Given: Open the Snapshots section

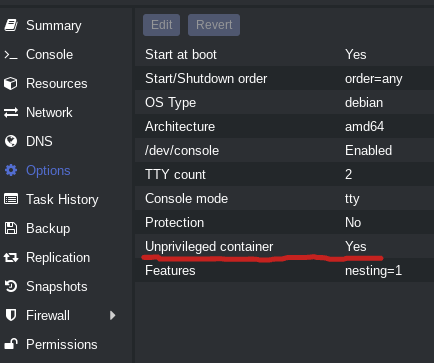Looking at the screenshot, I should (x=57, y=287).
